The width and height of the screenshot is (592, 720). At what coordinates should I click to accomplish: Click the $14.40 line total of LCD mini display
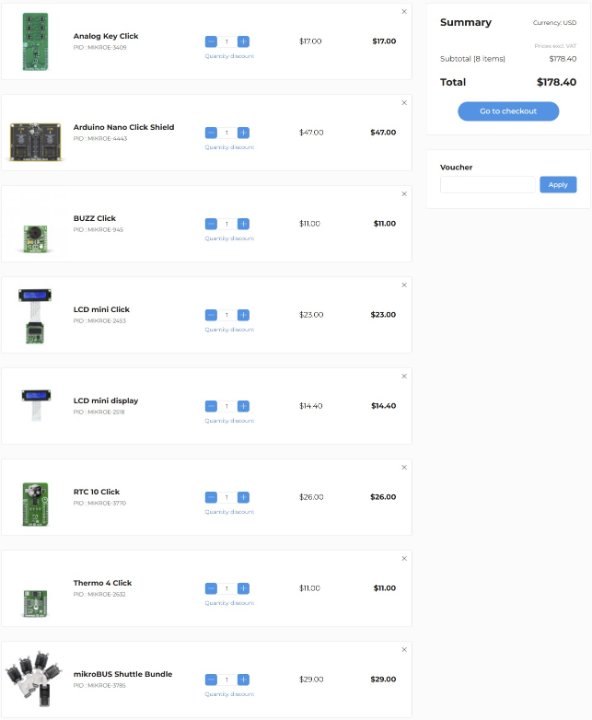coord(383,406)
